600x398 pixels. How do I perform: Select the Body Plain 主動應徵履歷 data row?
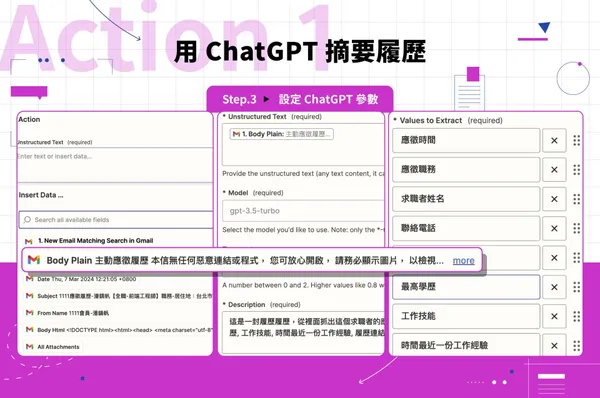tap(252, 260)
